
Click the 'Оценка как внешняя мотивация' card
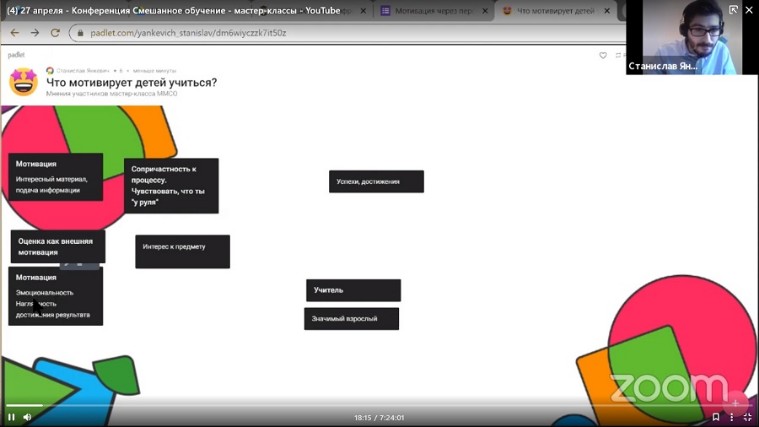pyautogui.click(x=57, y=246)
